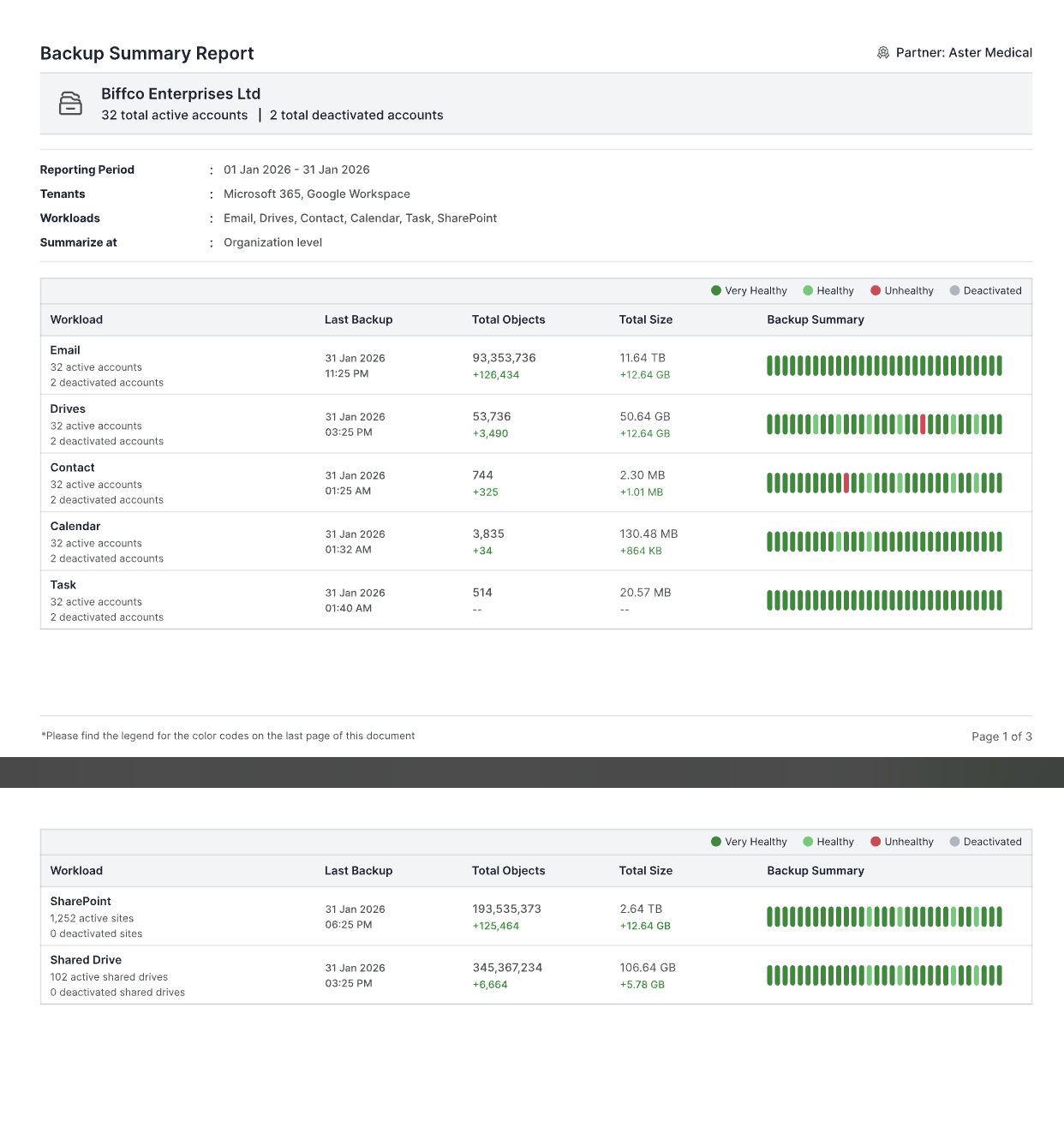
Task: Open the Shared Drive workload entry
Action: tap(86, 960)
